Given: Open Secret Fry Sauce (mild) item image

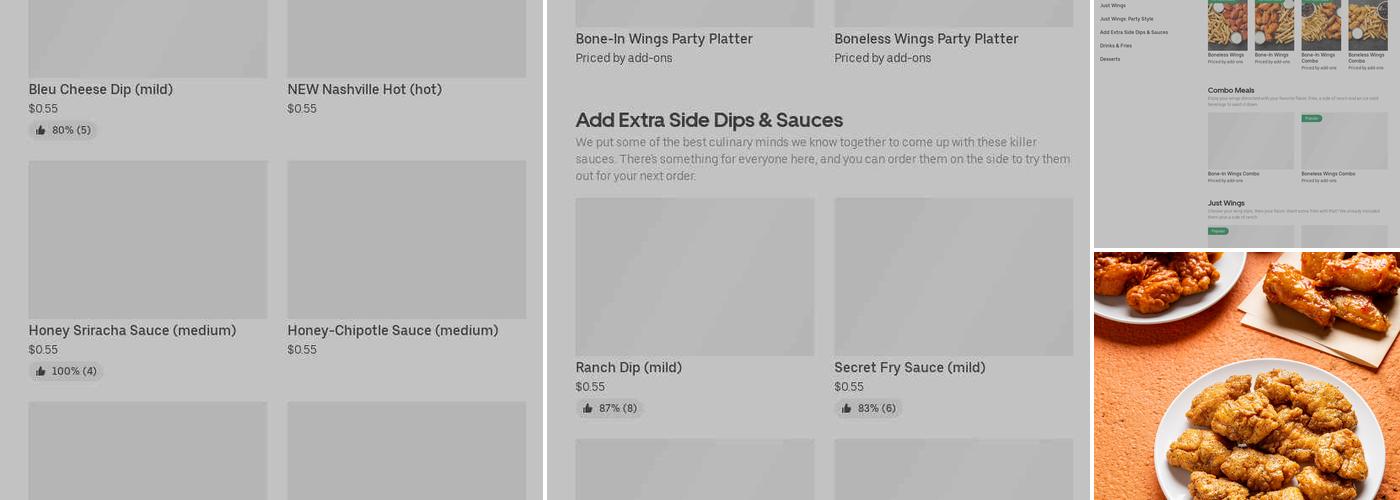Looking at the screenshot, I should pos(953,277).
